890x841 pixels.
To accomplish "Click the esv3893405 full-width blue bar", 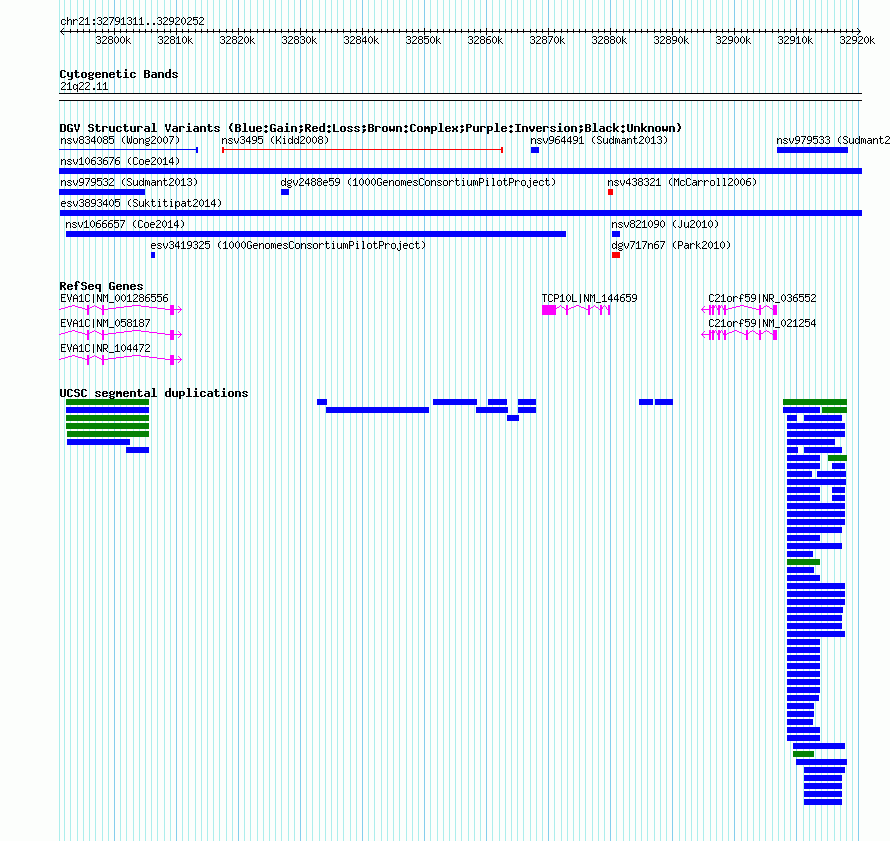I will click(460, 213).
